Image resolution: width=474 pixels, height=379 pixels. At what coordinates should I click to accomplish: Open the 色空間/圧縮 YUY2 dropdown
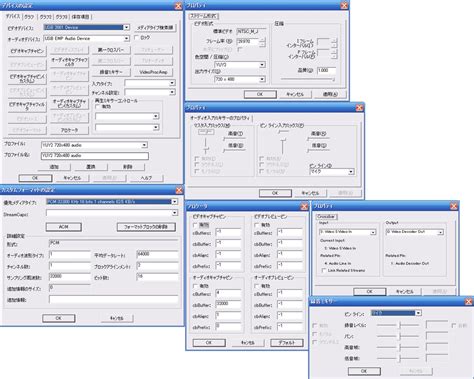[x=262, y=65]
